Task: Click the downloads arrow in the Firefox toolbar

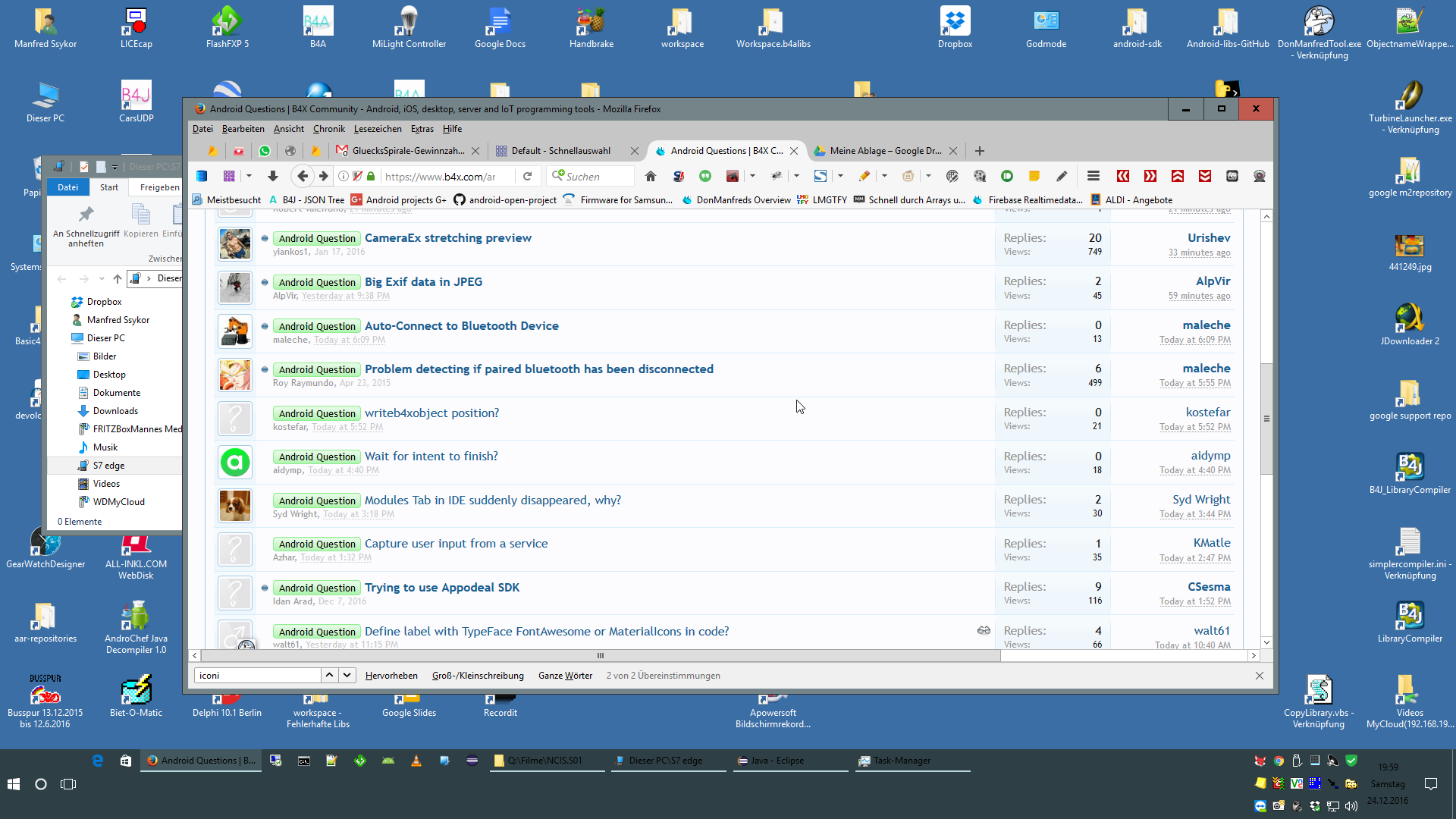Action: coord(273,176)
